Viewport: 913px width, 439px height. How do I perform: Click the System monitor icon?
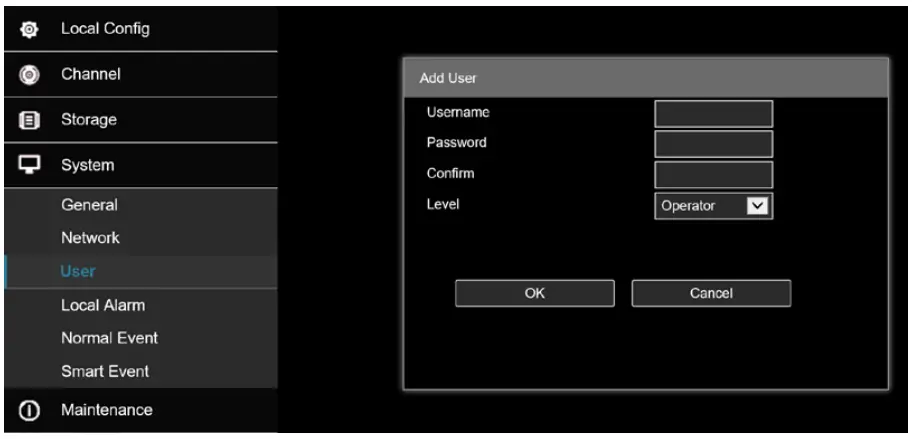pos(29,165)
